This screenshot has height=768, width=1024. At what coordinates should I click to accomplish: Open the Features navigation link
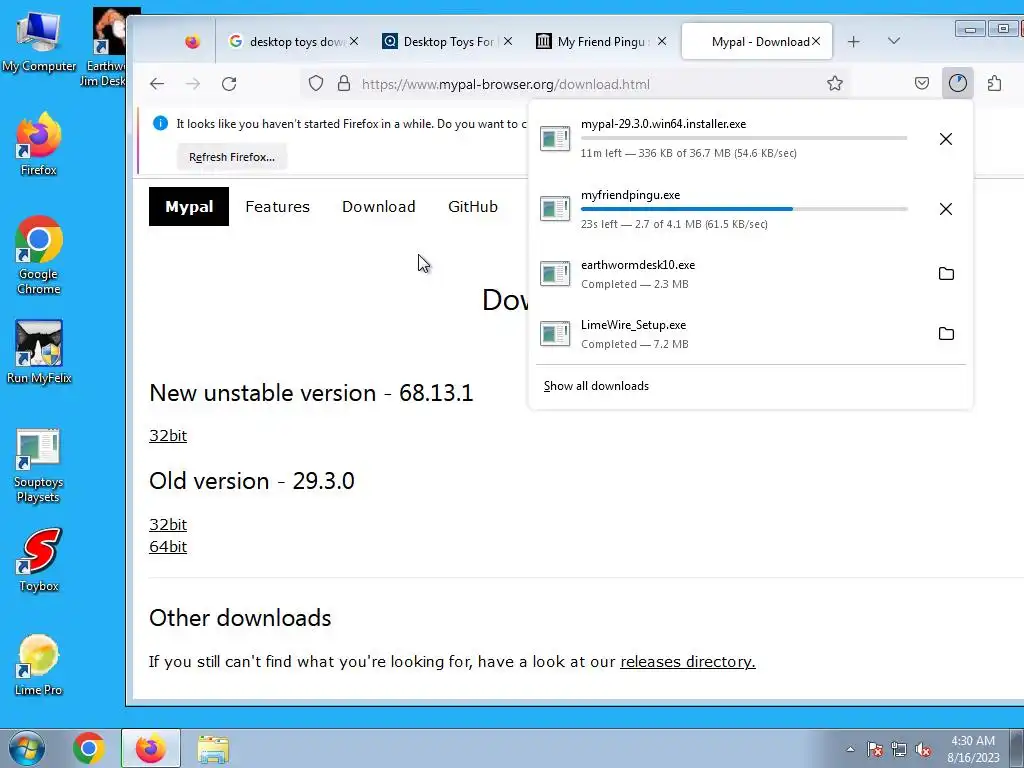tap(278, 206)
